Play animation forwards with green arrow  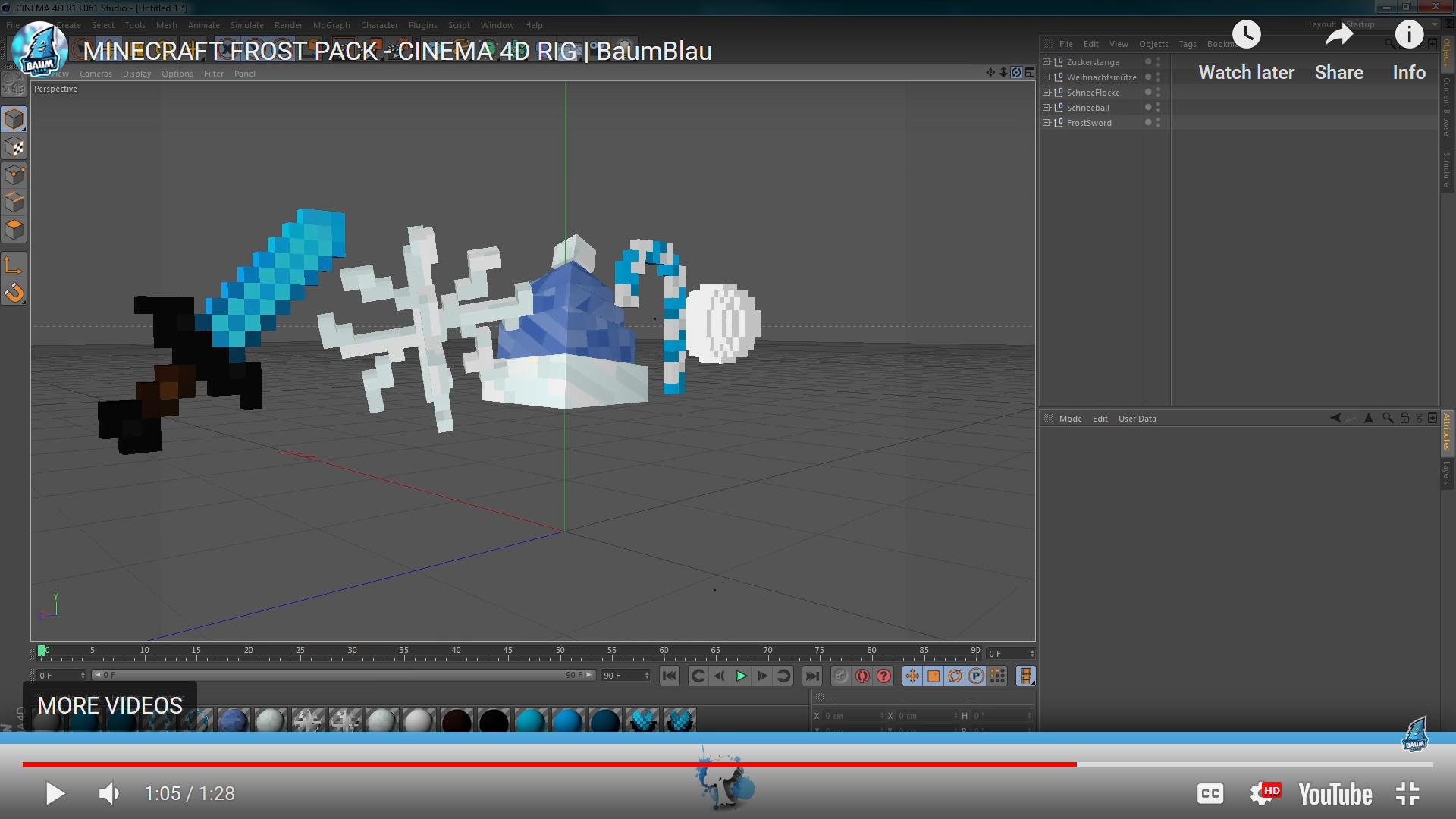click(x=741, y=676)
